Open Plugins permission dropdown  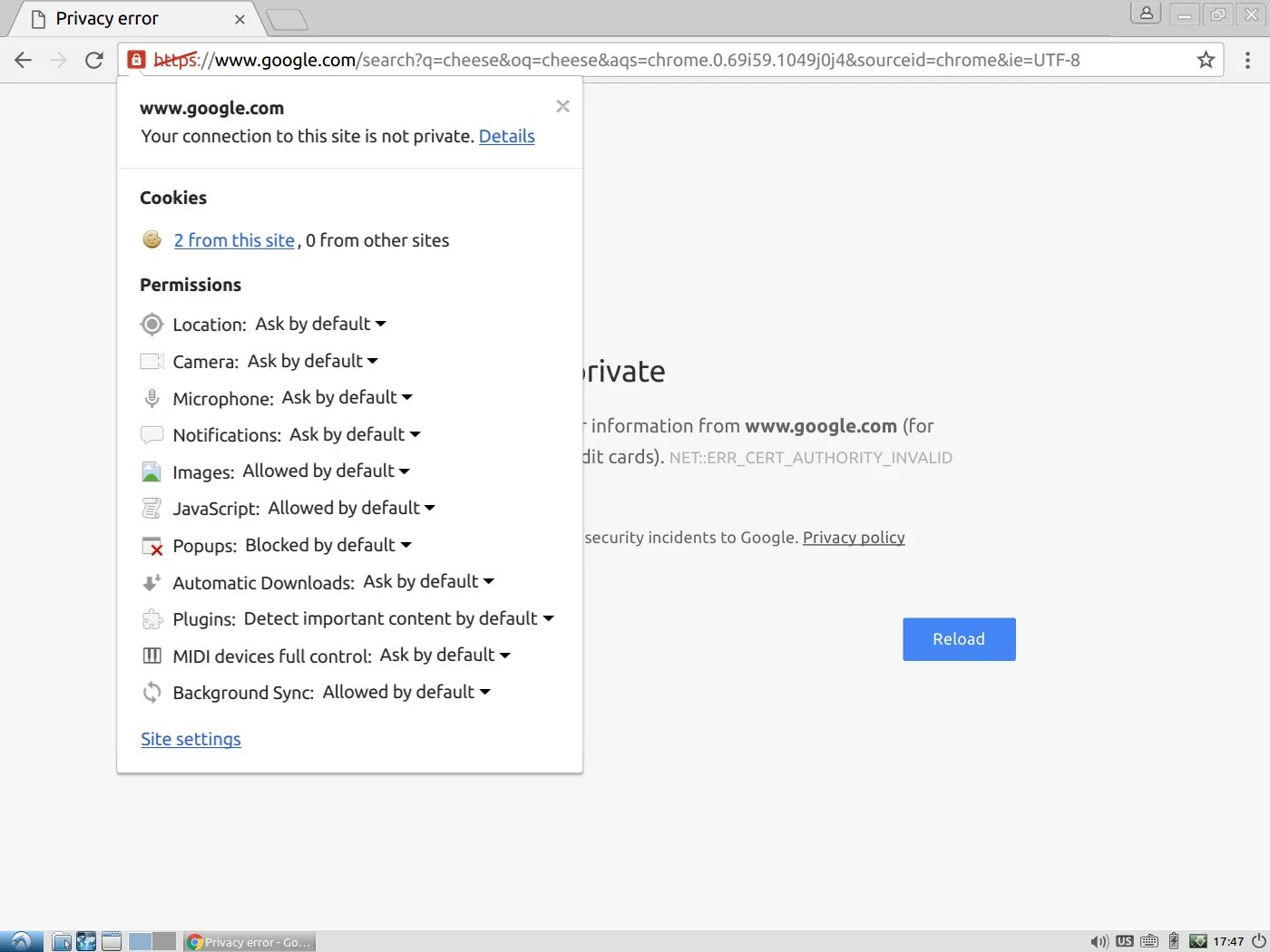pos(399,618)
